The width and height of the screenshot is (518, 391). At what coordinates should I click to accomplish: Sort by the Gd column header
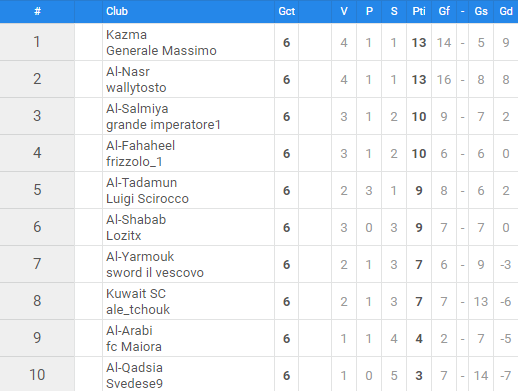506,11
